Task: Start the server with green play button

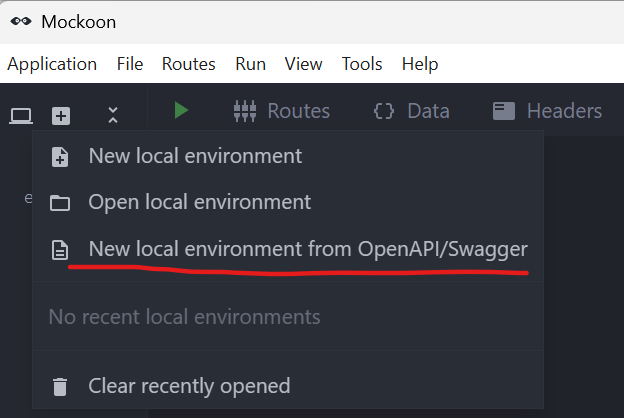Action: [181, 110]
